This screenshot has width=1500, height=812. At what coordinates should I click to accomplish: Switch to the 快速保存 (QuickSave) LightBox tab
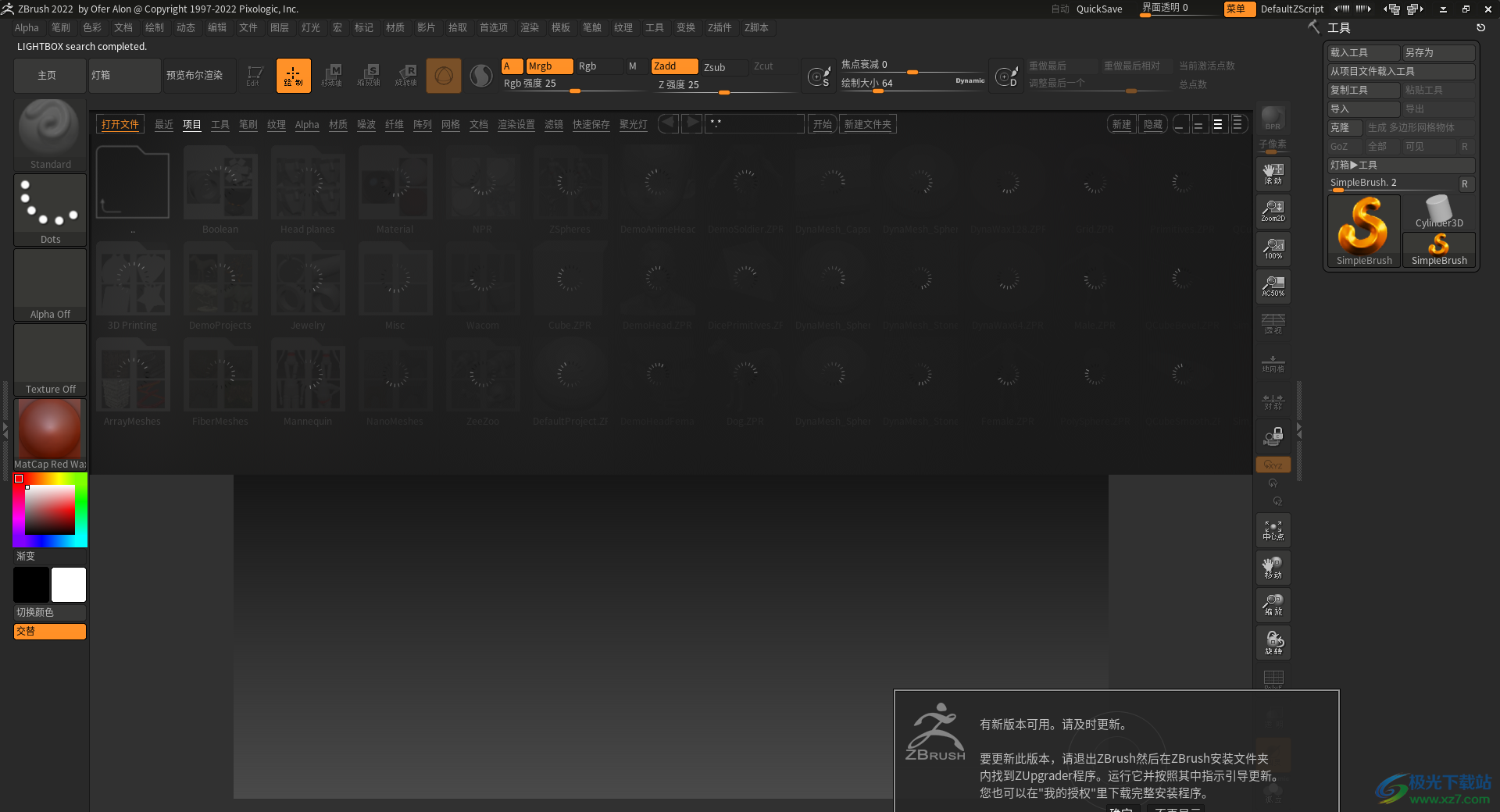[x=591, y=124]
